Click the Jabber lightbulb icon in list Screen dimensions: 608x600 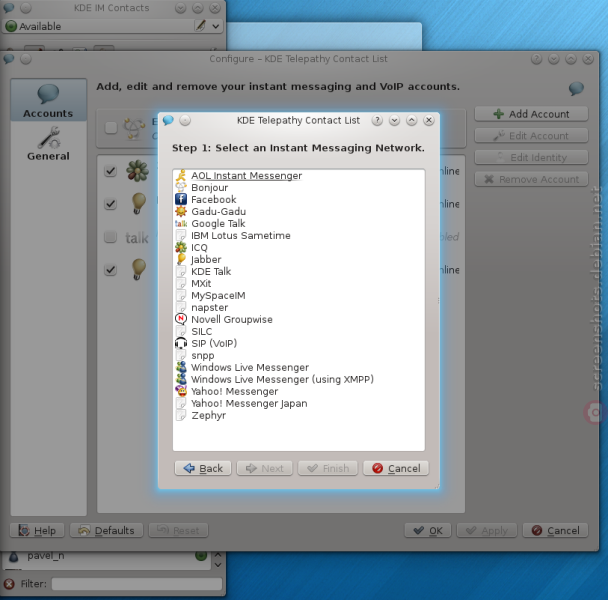181,259
